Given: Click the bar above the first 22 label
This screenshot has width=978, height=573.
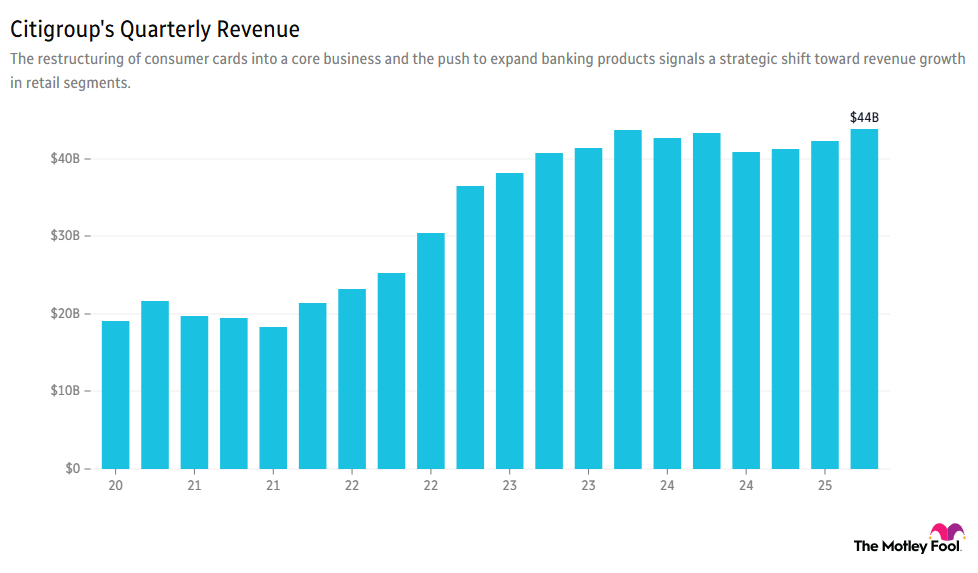Looking at the screenshot, I should click(x=352, y=379).
